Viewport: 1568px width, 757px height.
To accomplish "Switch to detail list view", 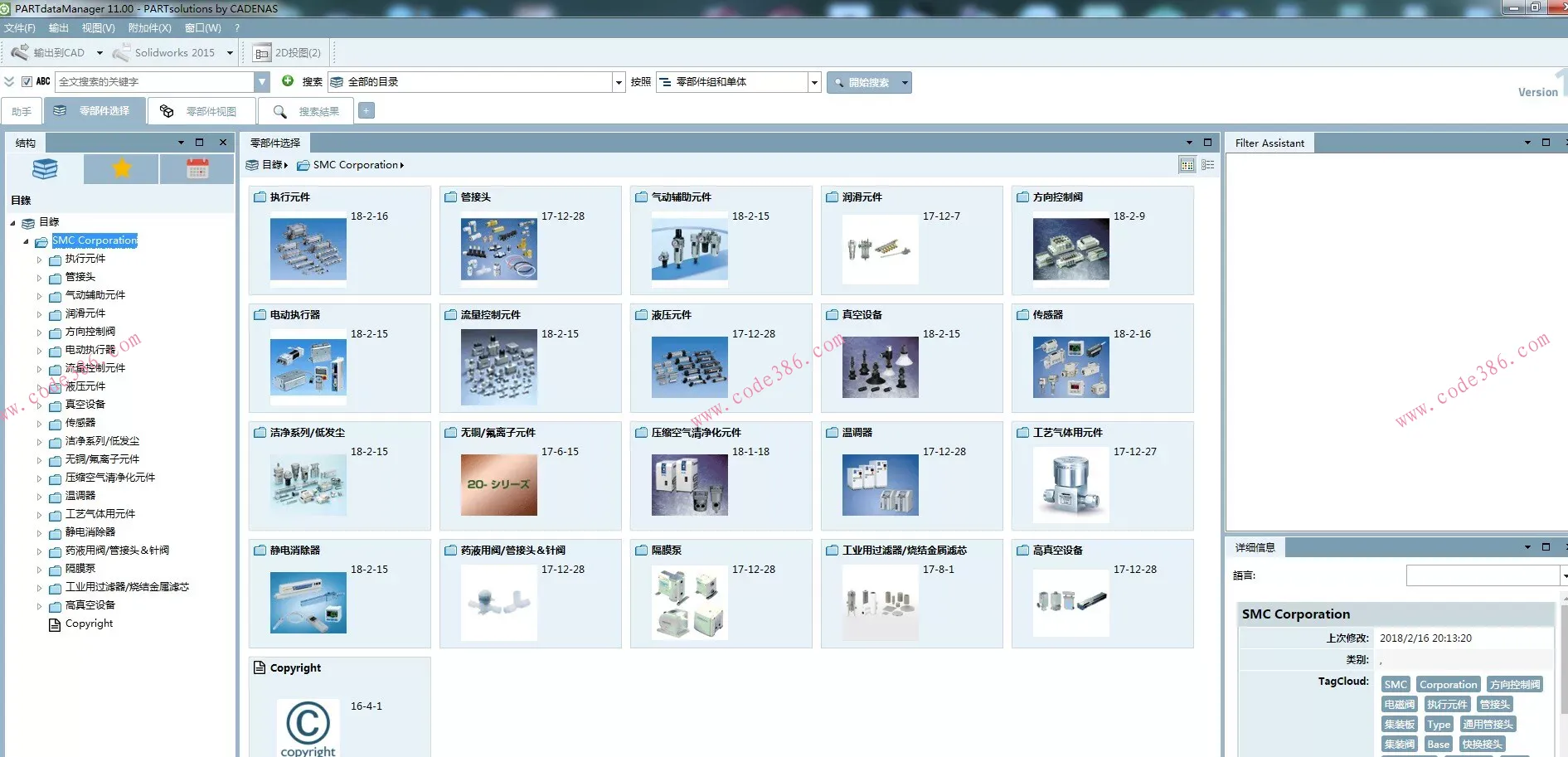I will pos(1208,165).
